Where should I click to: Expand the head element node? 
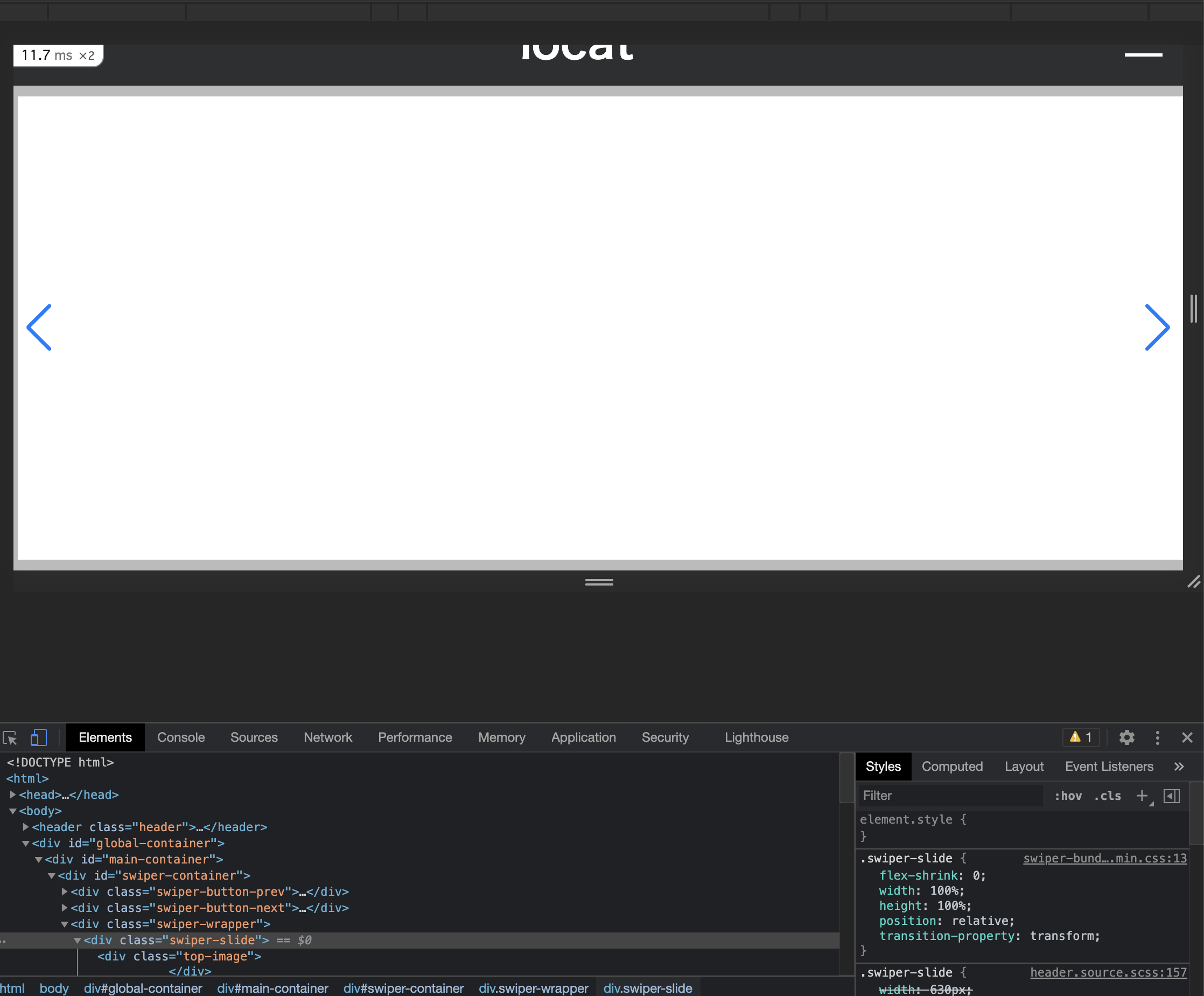click(12, 795)
